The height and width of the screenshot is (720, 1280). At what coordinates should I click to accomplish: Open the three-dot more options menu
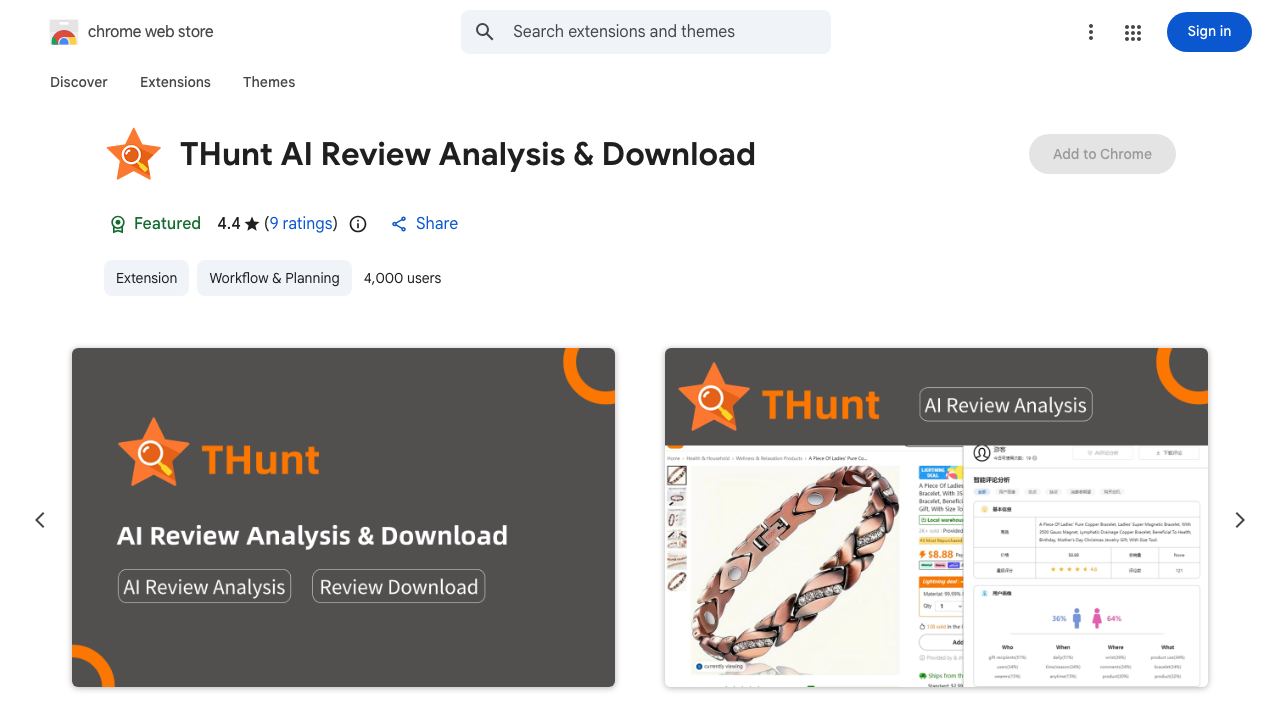1091,32
